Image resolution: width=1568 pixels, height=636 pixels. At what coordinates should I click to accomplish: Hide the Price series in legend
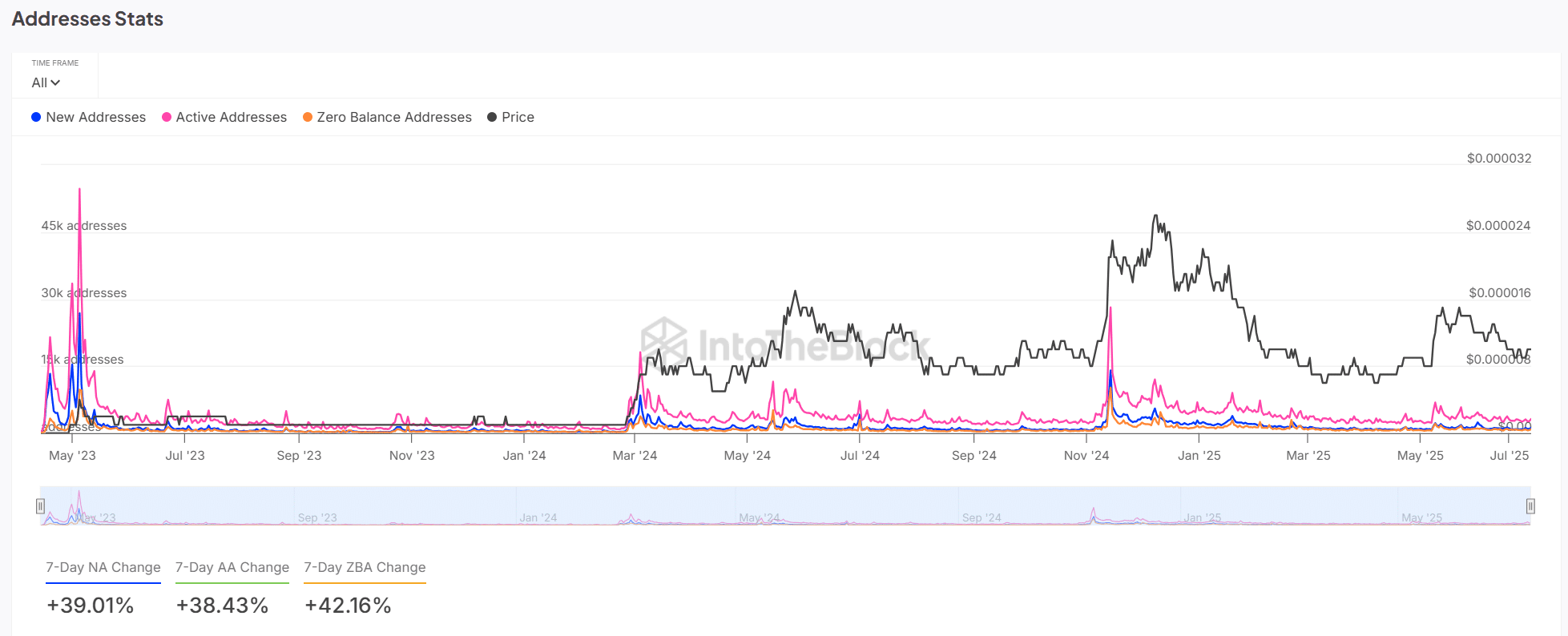[510, 117]
